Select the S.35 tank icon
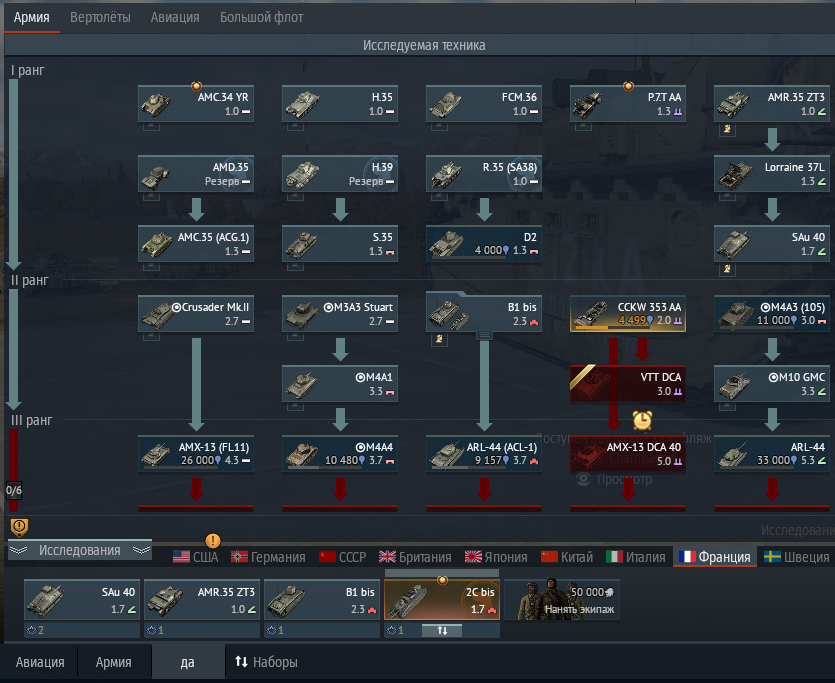This screenshot has width=835, height=683. point(301,244)
